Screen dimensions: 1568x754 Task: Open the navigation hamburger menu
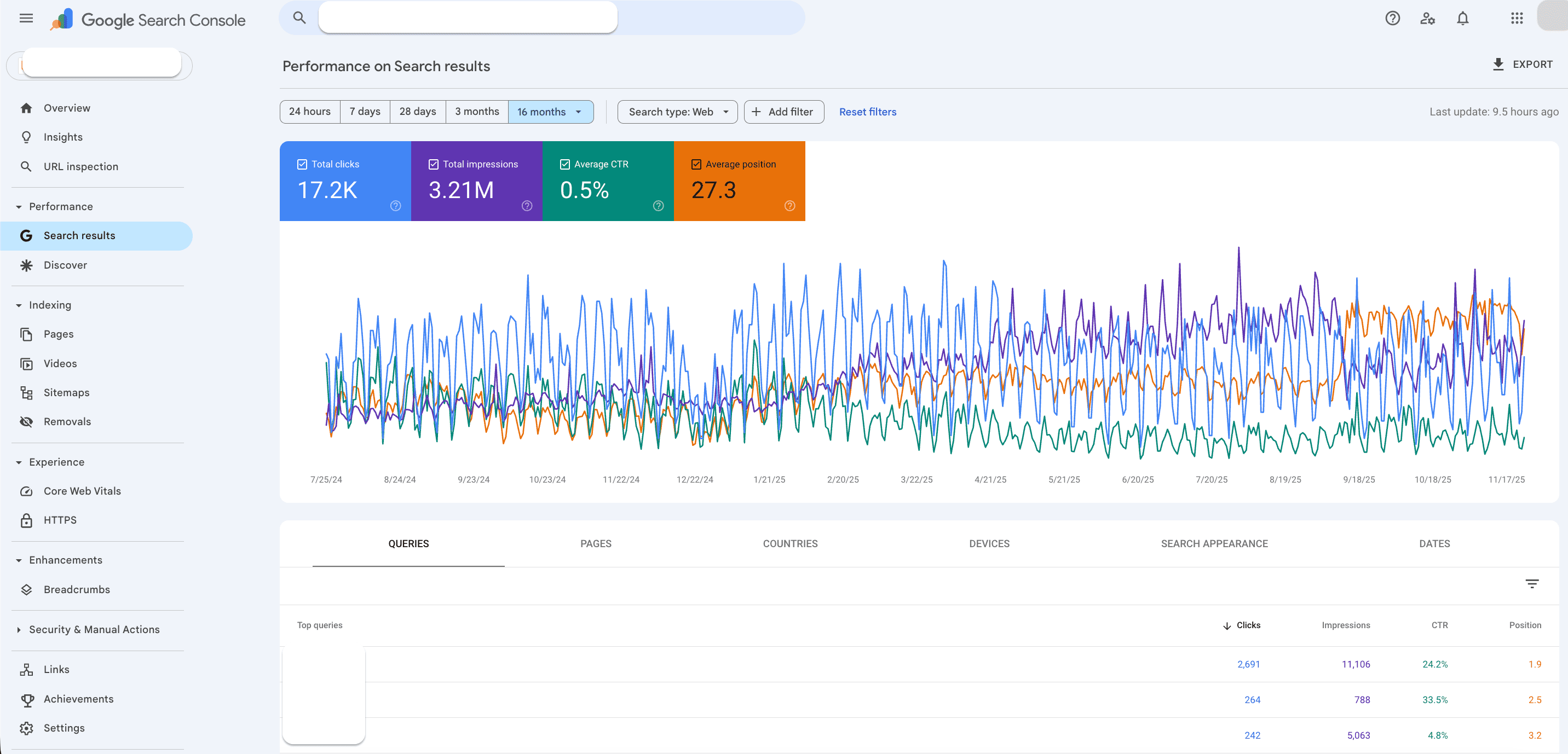pos(26,18)
